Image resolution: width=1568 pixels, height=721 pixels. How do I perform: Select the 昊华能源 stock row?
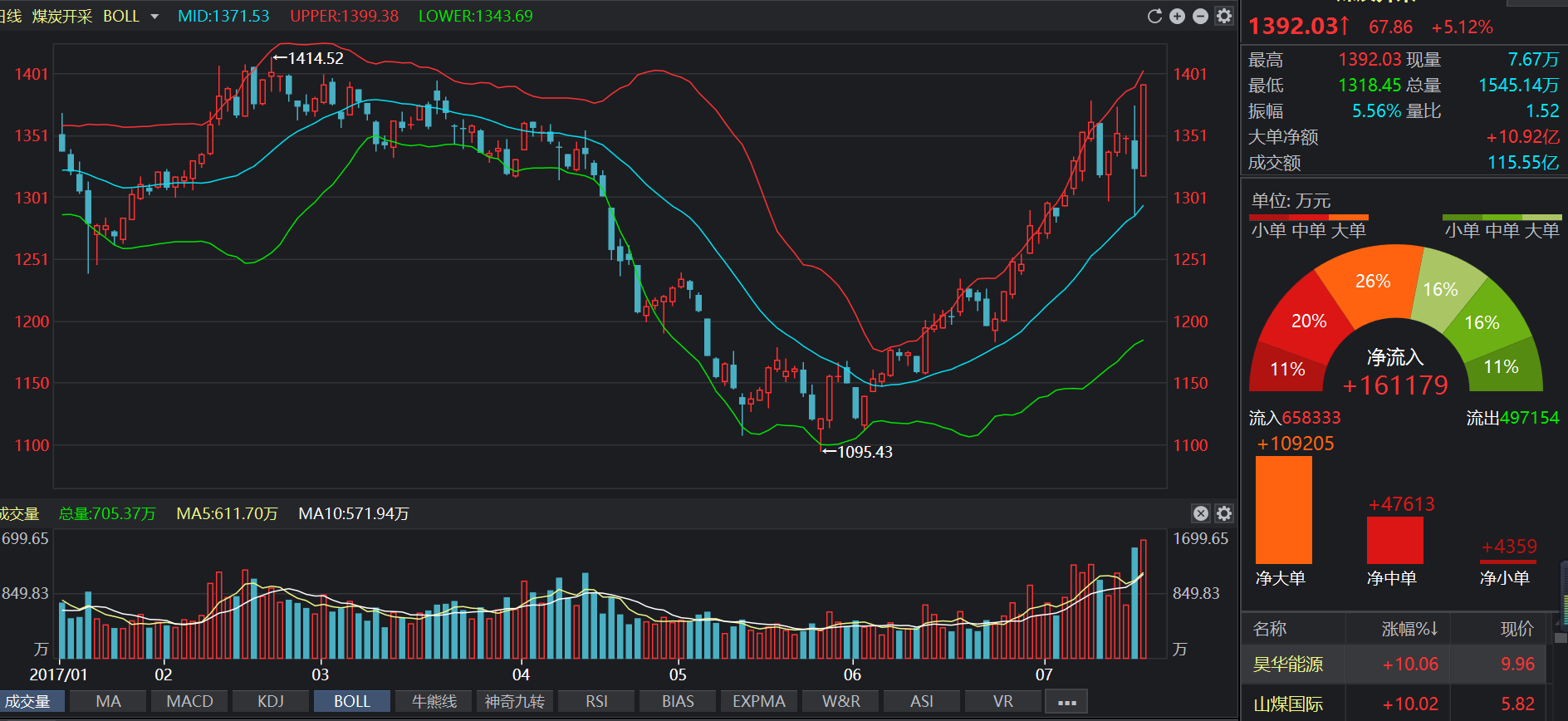coord(1394,665)
